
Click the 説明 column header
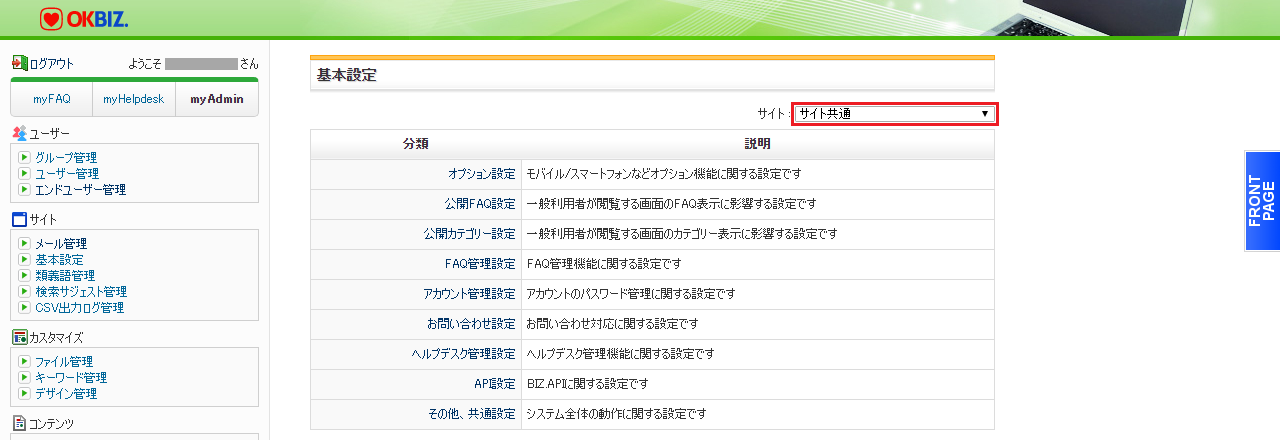coord(758,144)
